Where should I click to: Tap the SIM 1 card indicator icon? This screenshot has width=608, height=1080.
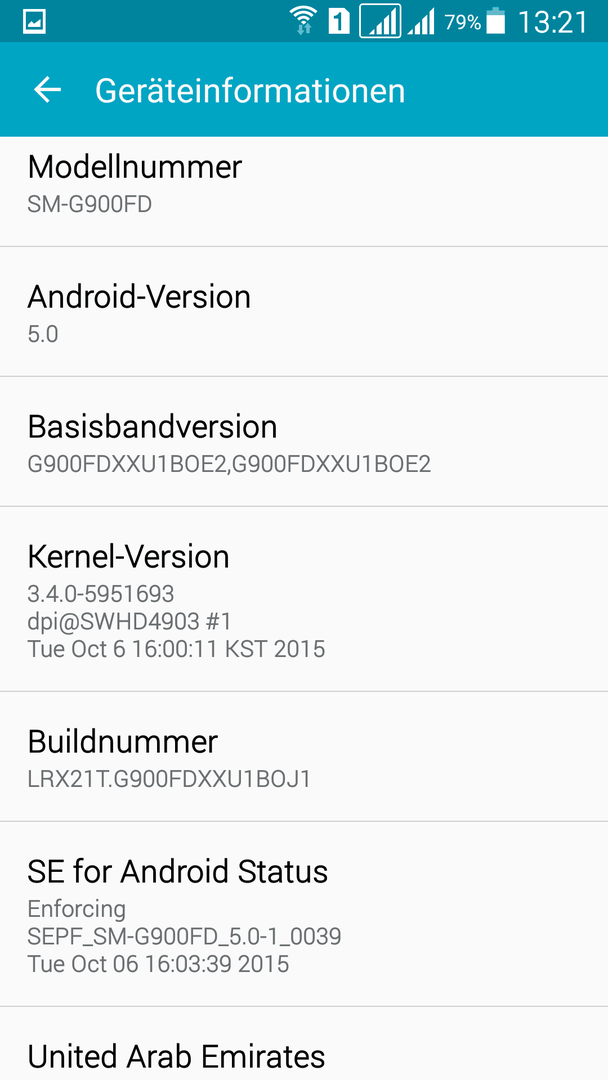(339, 22)
